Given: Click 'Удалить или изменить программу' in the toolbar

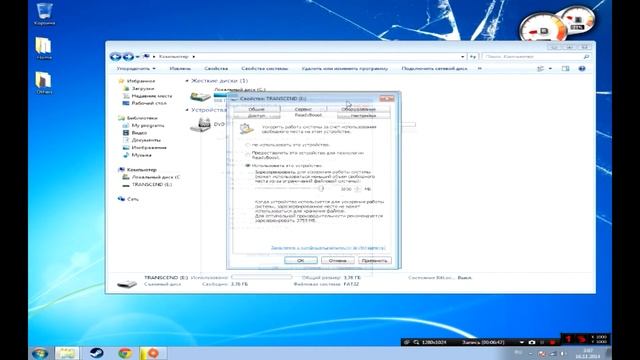Looking at the screenshot, I should [x=345, y=69].
